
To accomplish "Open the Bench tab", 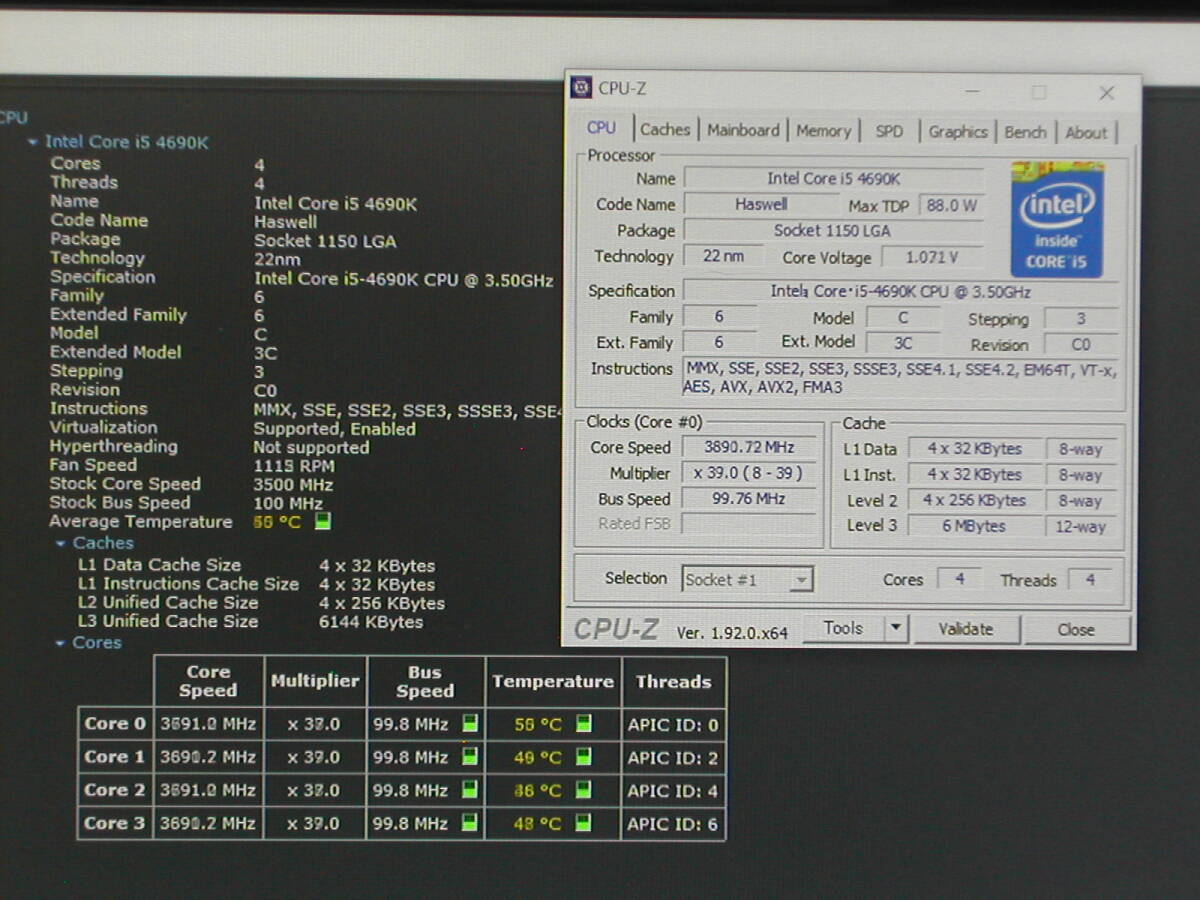I will (x=1025, y=132).
